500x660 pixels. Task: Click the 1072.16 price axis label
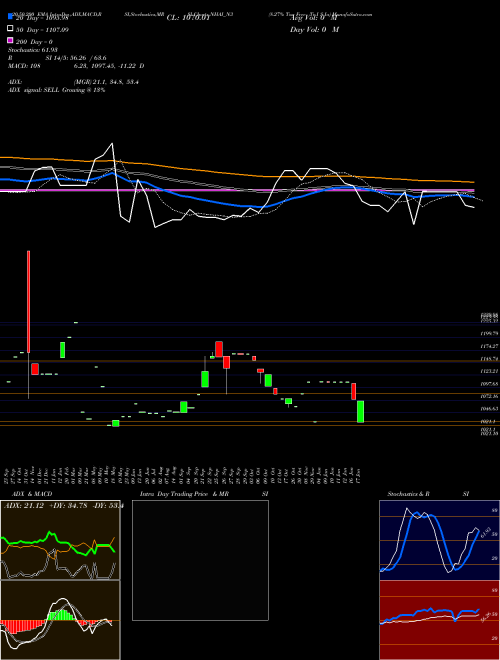489,397
